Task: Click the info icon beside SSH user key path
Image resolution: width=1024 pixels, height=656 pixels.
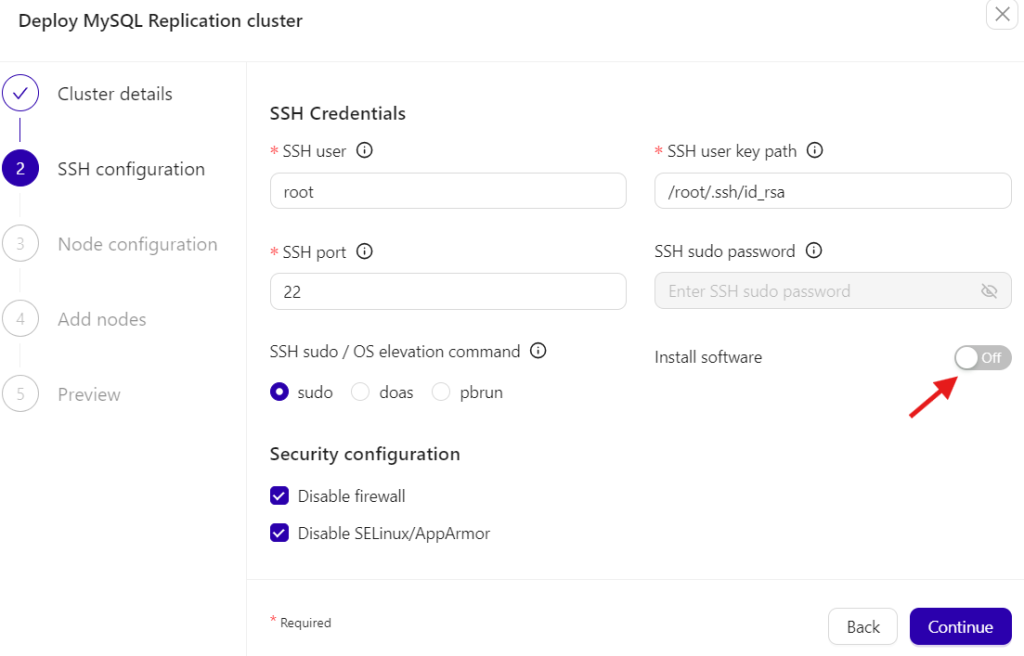Action: pos(815,151)
